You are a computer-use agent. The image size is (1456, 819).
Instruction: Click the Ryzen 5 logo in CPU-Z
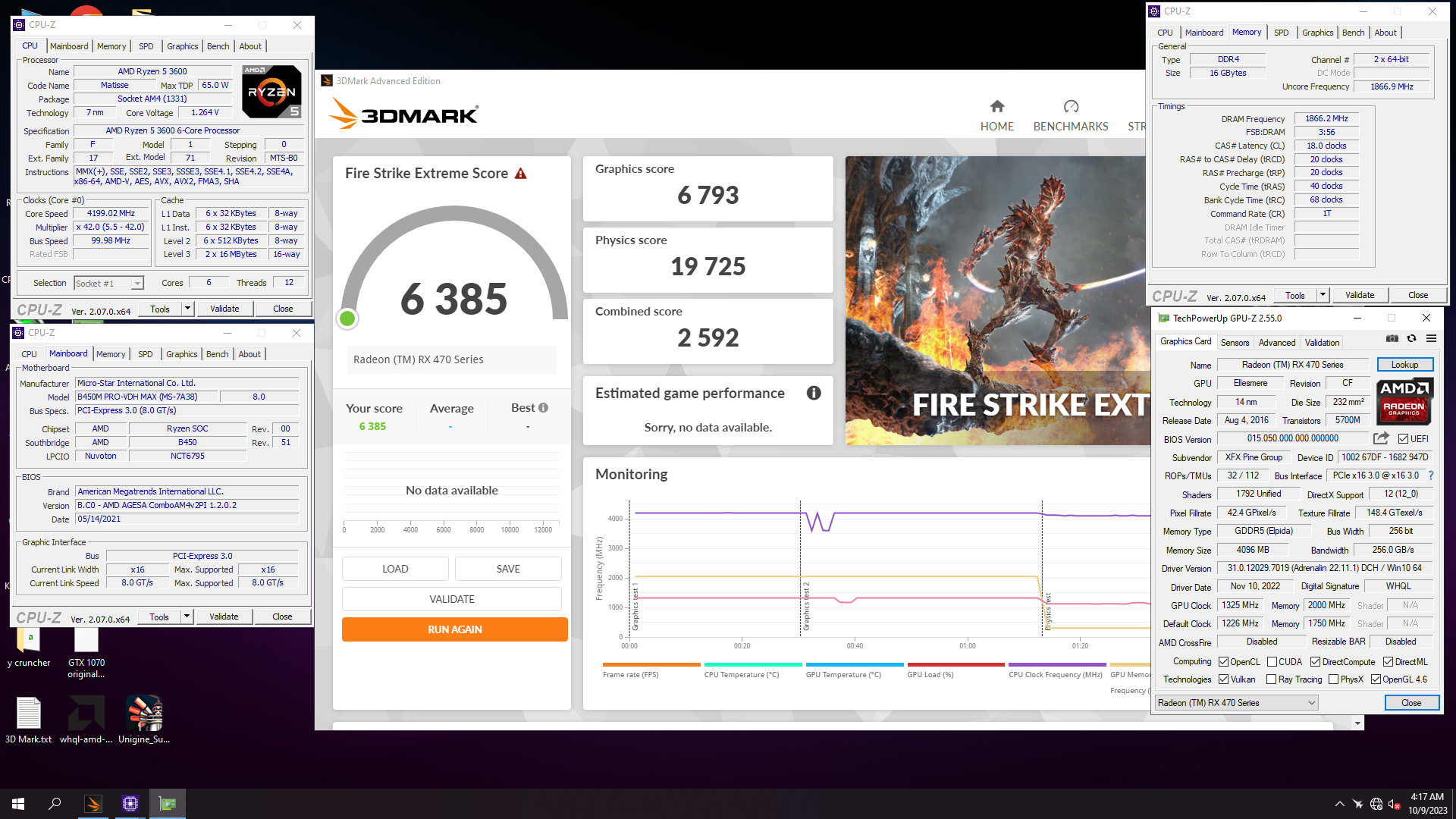(271, 92)
